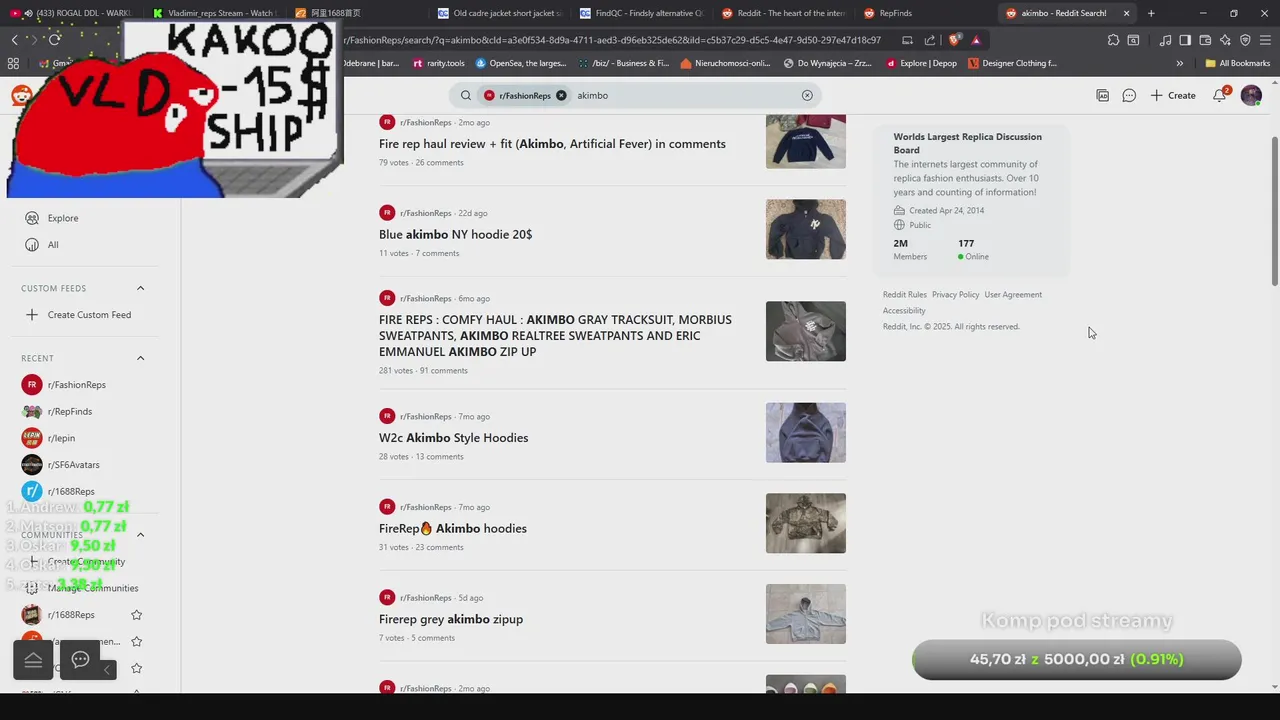Open the Privacy Policy footer link
Viewport: 1280px width, 720px height.
(x=956, y=295)
